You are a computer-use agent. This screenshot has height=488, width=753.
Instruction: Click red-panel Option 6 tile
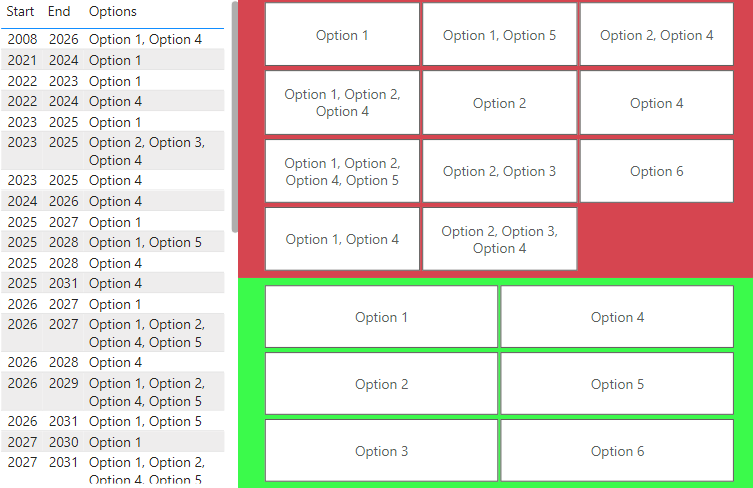point(656,171)
